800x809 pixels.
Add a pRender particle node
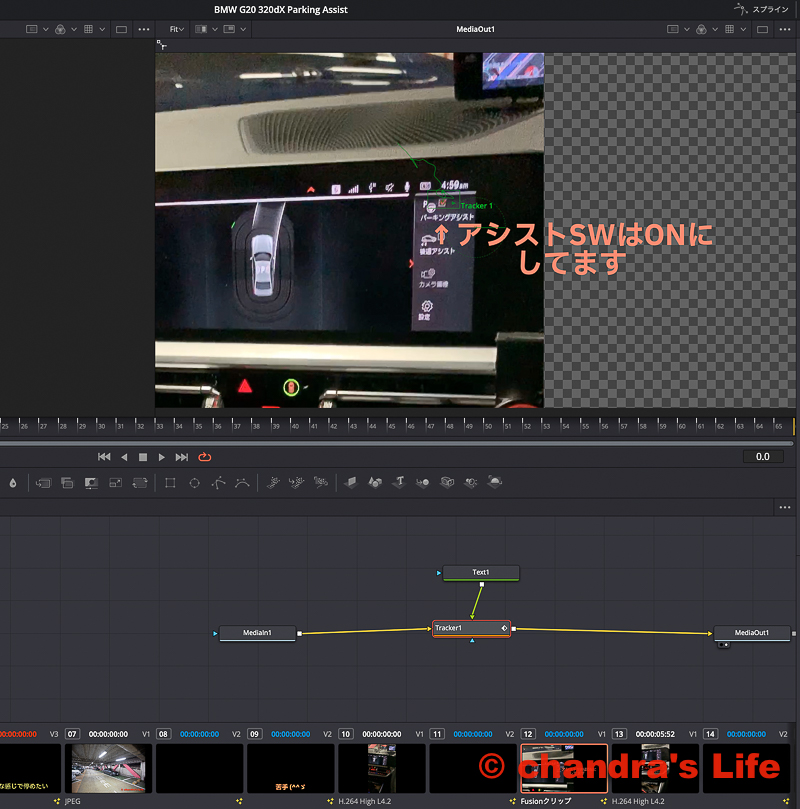(321, 482)
